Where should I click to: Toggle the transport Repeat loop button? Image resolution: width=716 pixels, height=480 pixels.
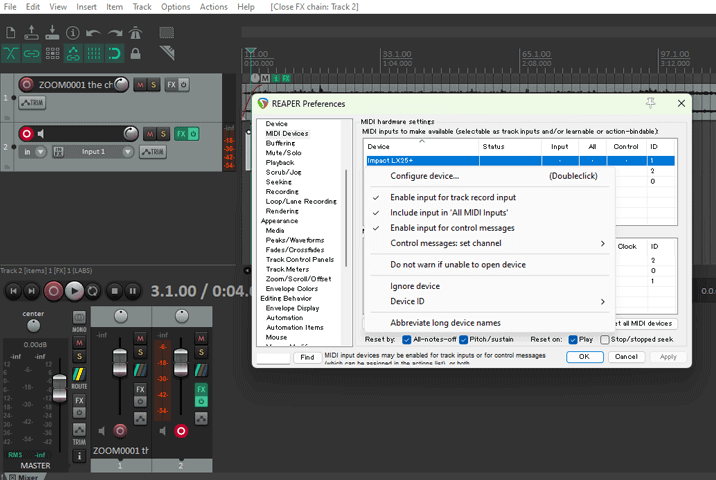click(x=93, y=291)
